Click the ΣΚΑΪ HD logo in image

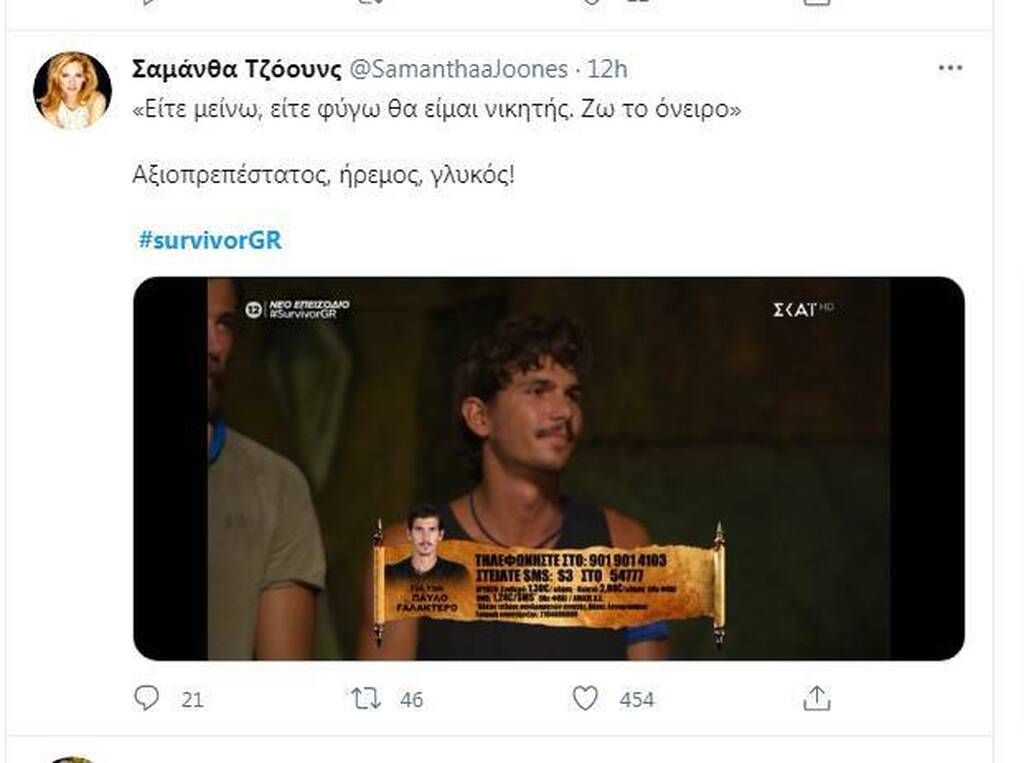pyautogui.click(x=803, y=309)
